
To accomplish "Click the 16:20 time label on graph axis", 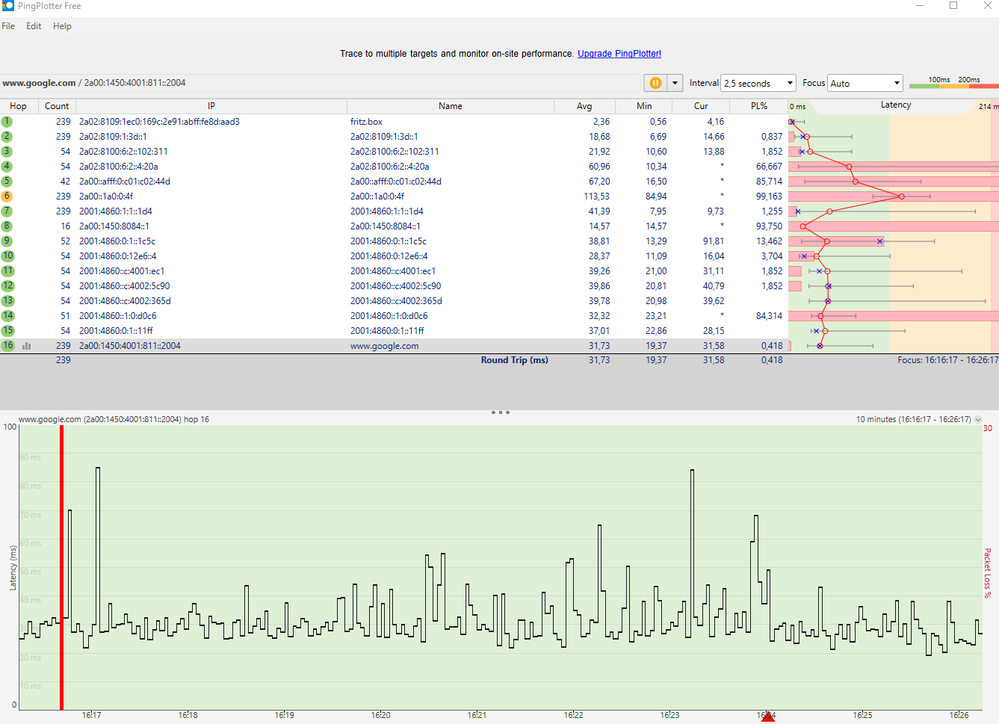I will (380, 716).
